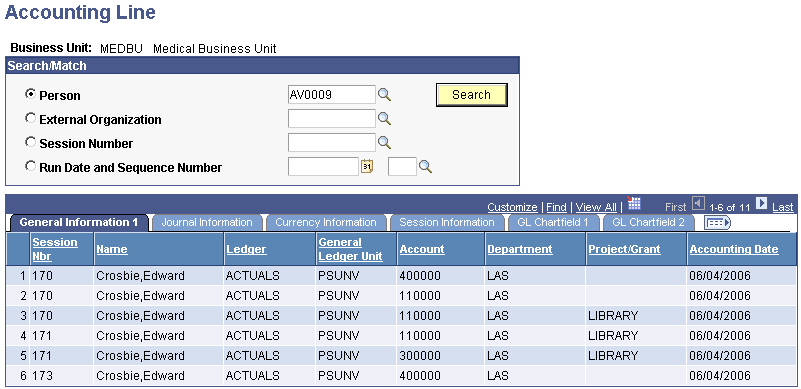The width and height of the screenshot is (801, 389).
Task: Show previous rows with left arrow
Action: pyautogui.click(x=698, y=203)
